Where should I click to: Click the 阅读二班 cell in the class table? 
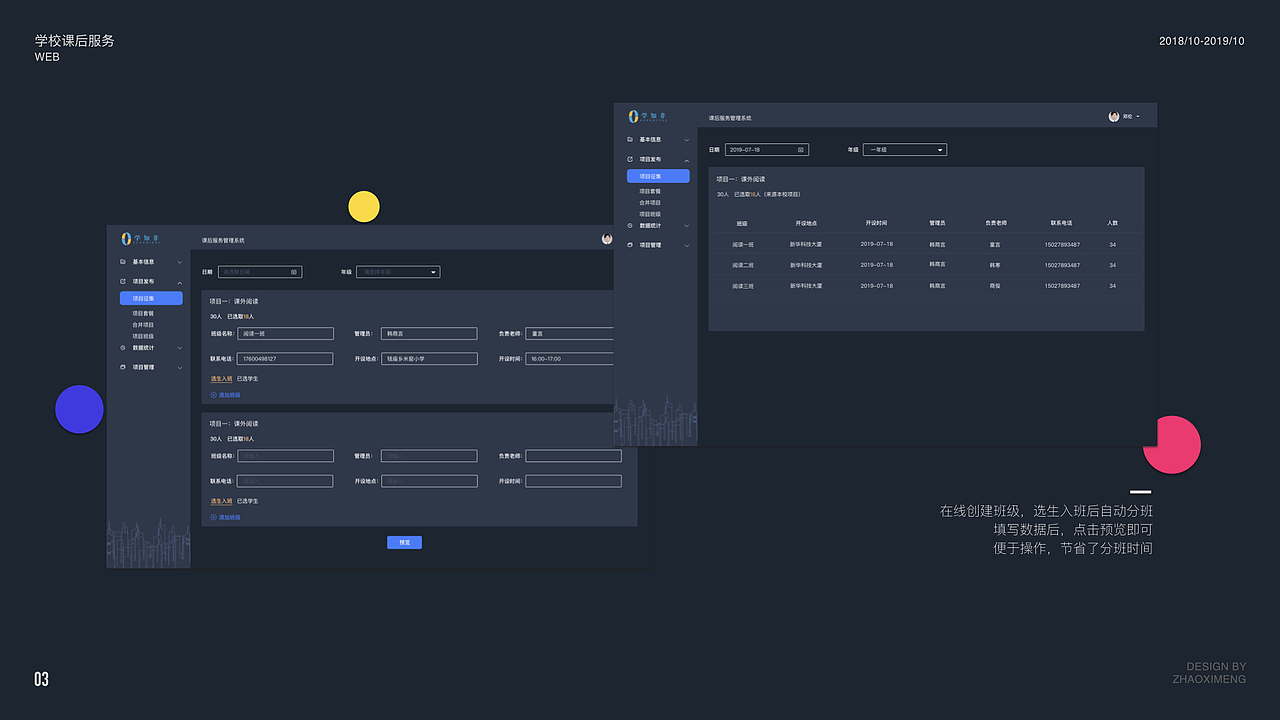tap(743, 265)
